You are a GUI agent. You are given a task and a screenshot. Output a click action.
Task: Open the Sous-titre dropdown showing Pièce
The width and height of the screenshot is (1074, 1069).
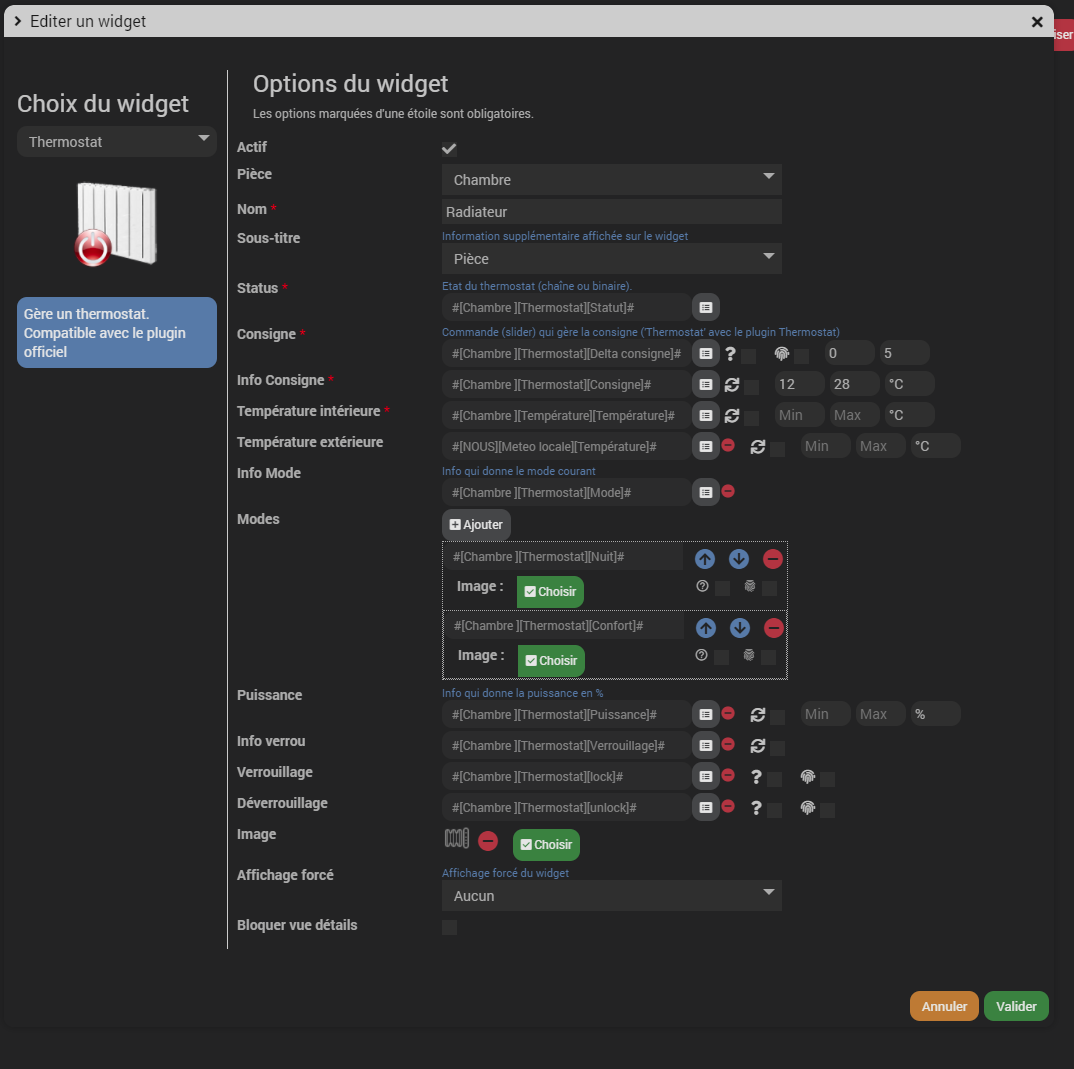click(612, 259)
